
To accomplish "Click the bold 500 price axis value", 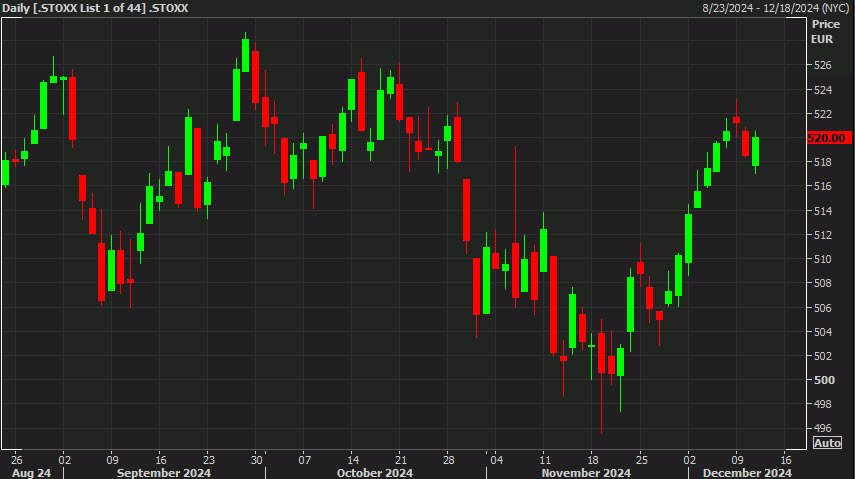I will [x=823, y=380].
